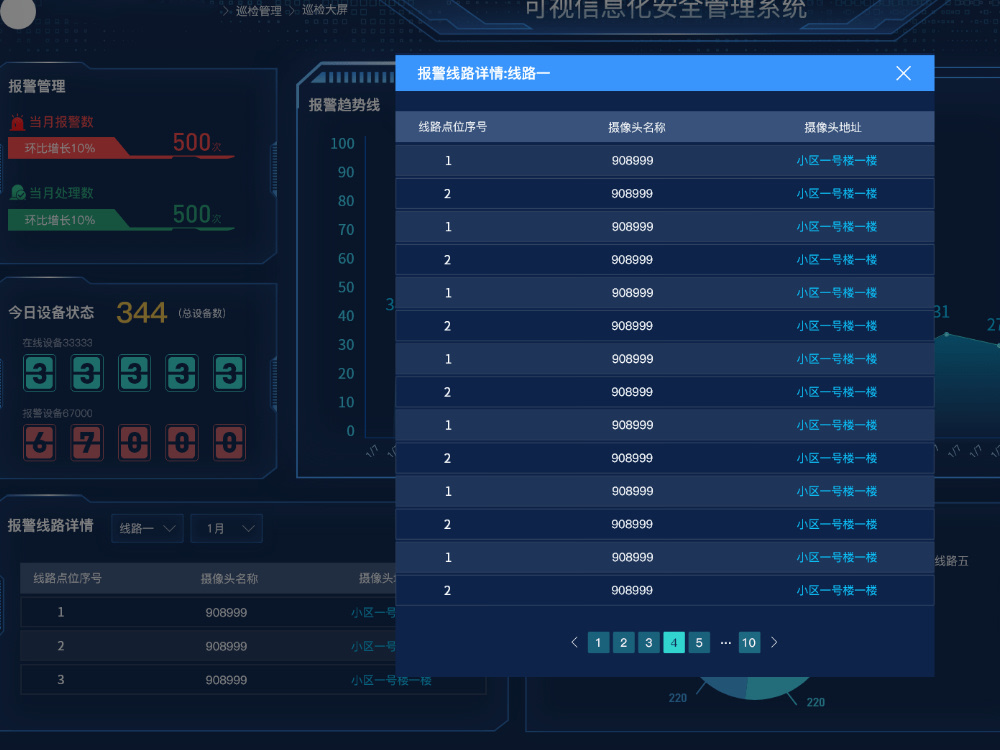This screenshot has height=750, width=1000.
Task: Click 908999 in last dialog row
Action: tap(632, 591)
